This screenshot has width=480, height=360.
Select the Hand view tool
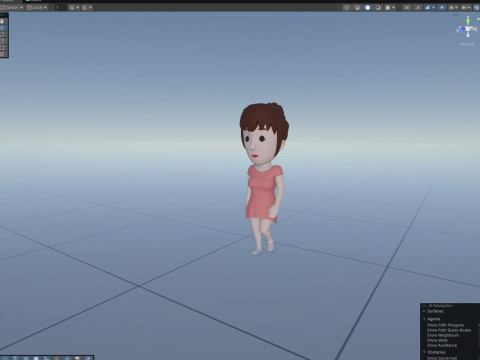pyautogui.click(x=3, y=21)
